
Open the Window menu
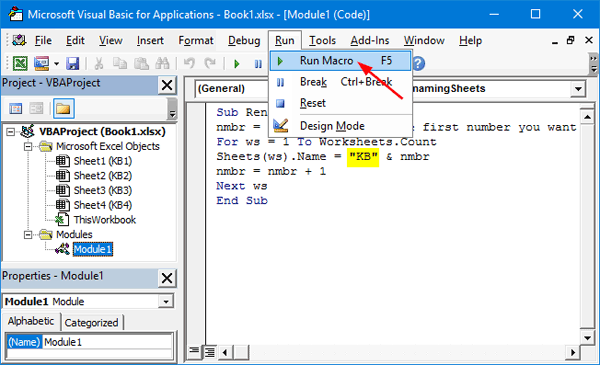point(424,40)
